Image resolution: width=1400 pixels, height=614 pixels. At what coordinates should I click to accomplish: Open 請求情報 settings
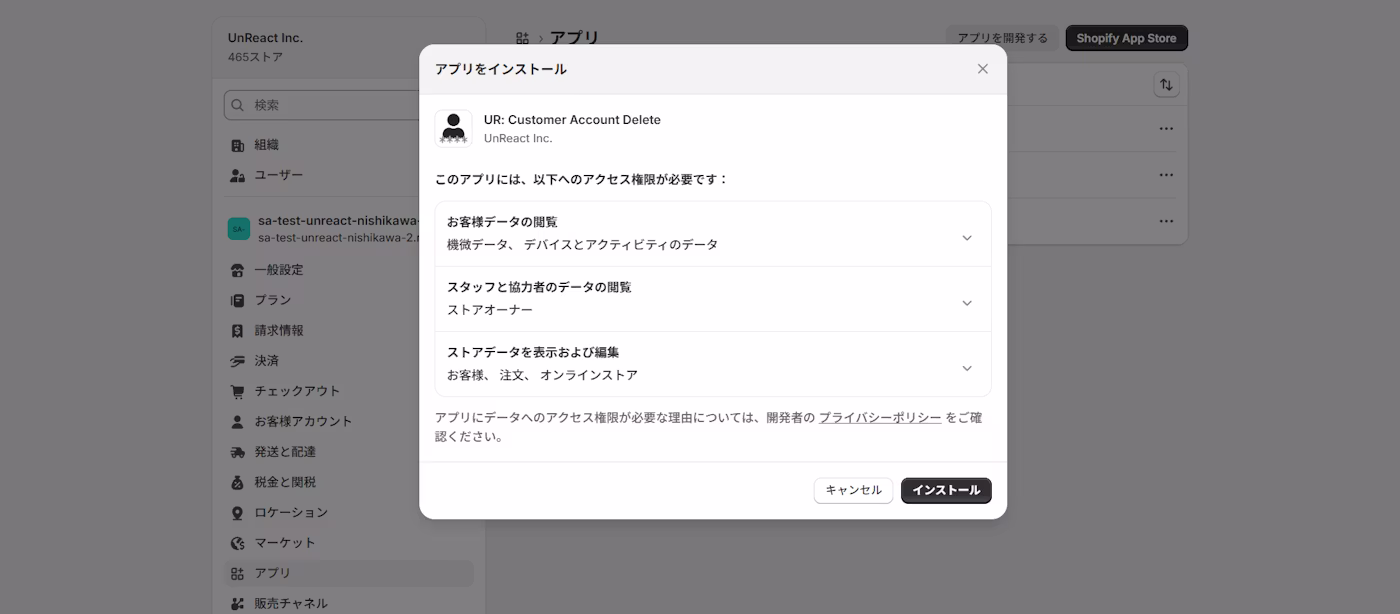pos(348,330)
